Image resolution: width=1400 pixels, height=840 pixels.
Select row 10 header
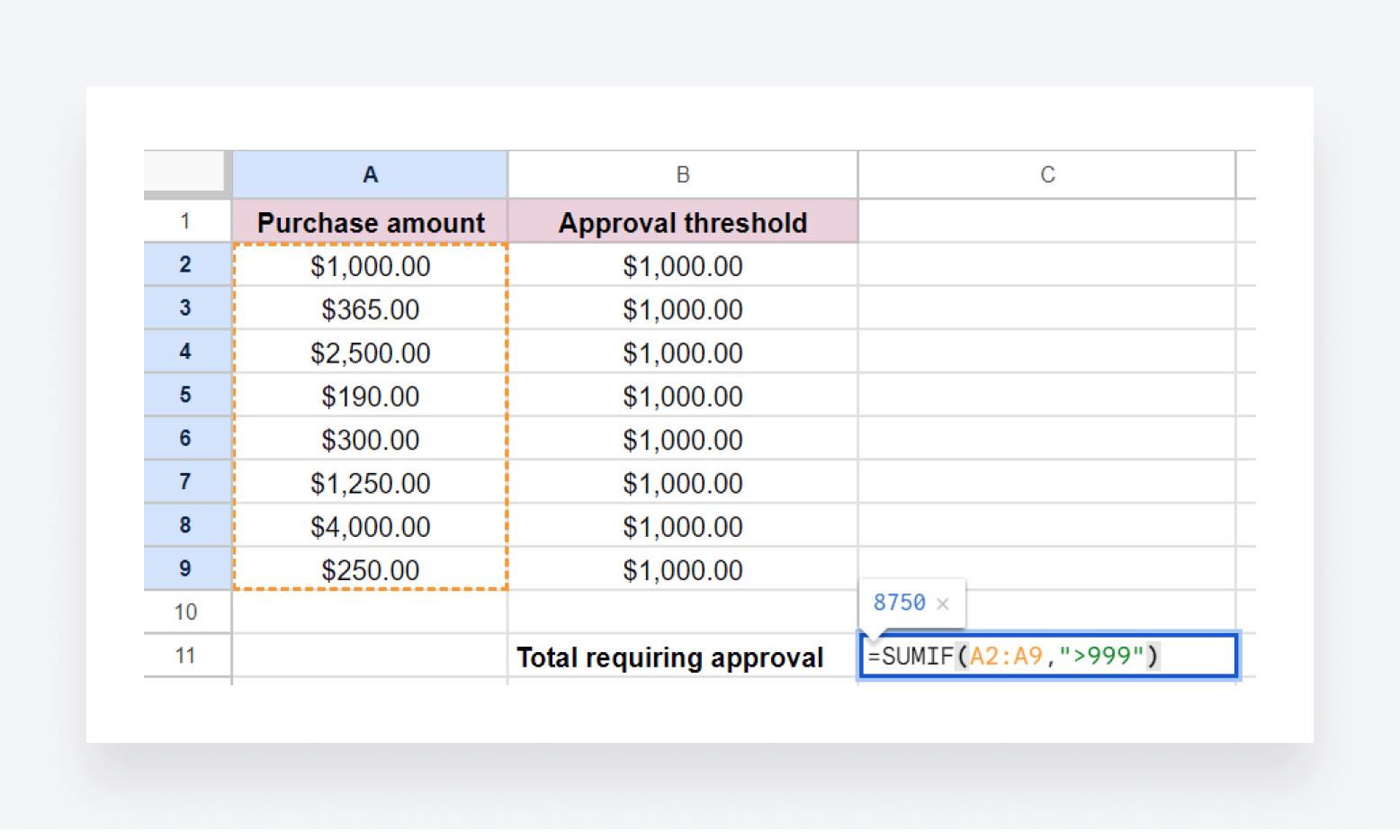pyautogui.click(x=185, y=612)
